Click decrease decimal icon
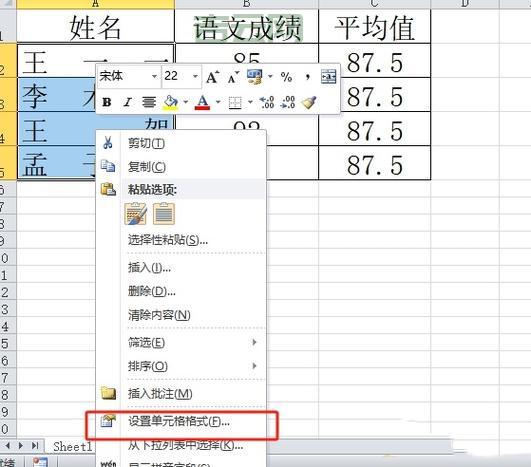This screenshot has width=531, height=467. pyautogui.click(x=288, y=102)
